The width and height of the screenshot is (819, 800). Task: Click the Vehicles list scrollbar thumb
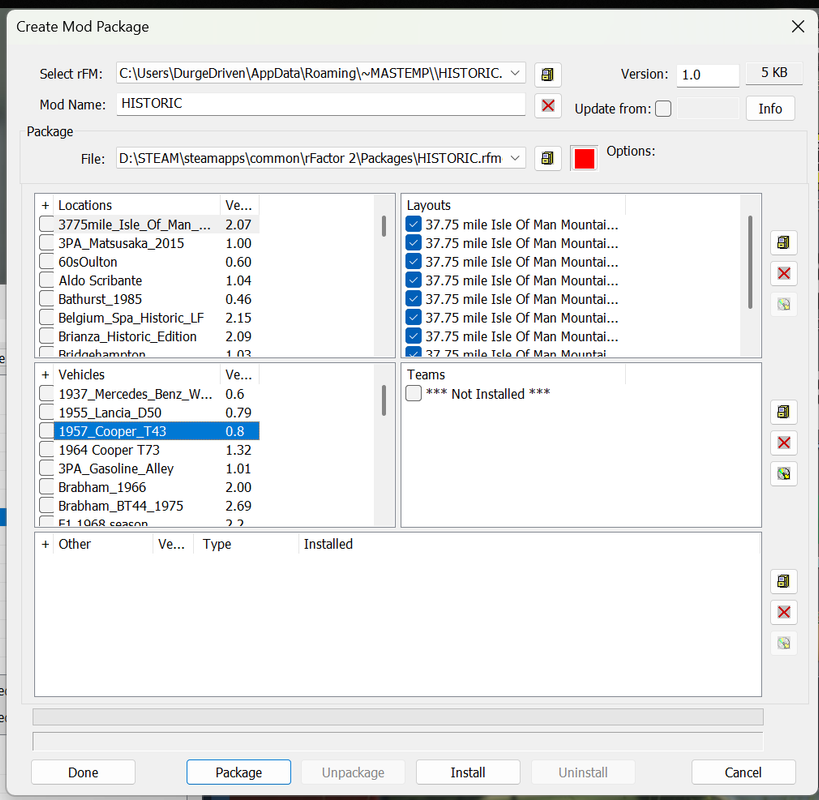point(384,401)
